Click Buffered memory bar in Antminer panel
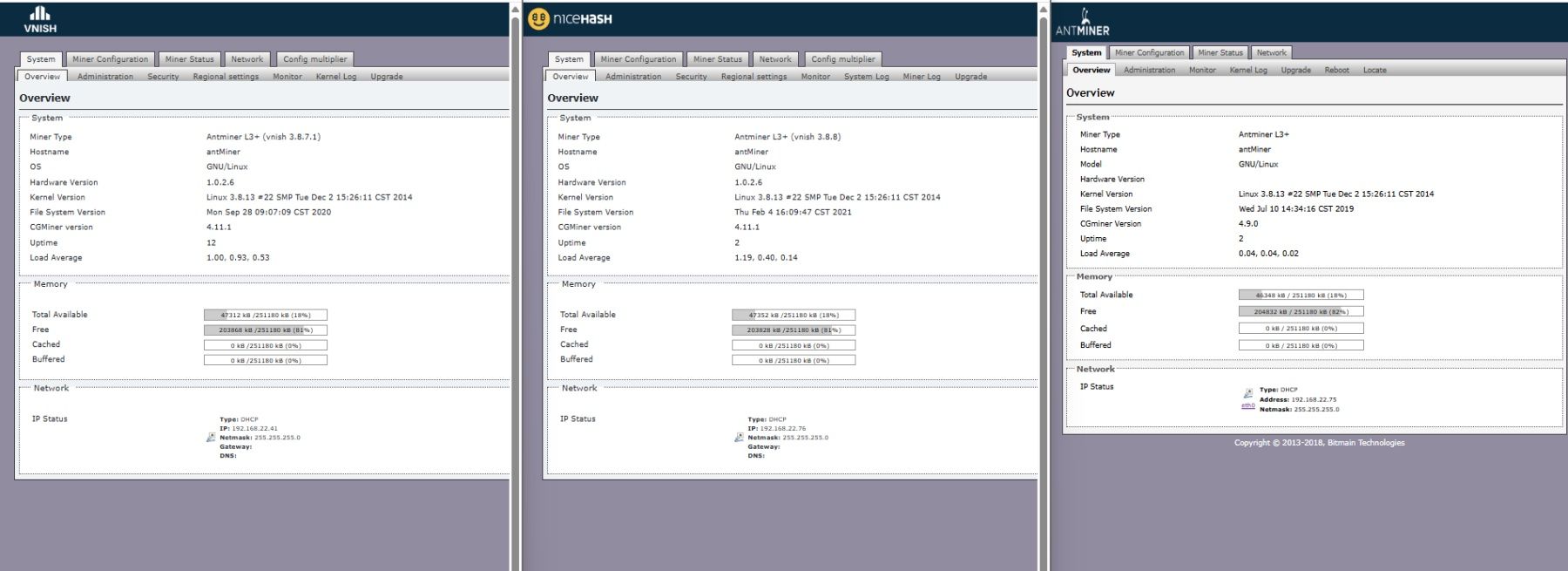This screenshot has width=1568, height=571. [1301, 345]
